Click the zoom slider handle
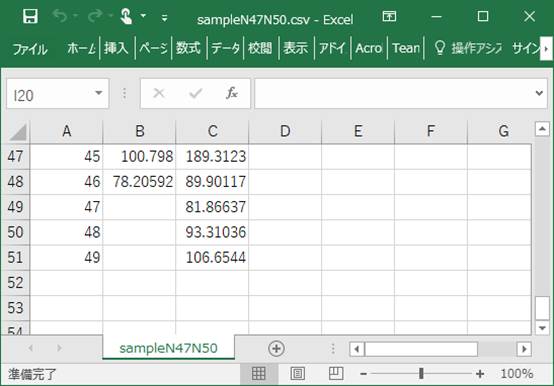Screen dimensions: 554x386 pos(421,373)
